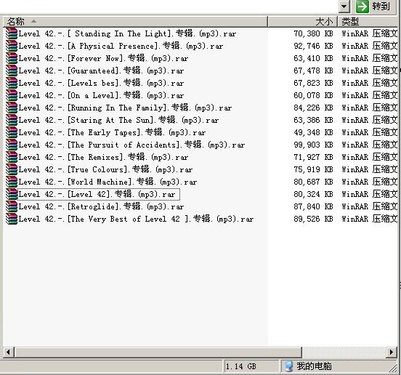Click the green 转到 (Go) arrow button

click(362, 7)
